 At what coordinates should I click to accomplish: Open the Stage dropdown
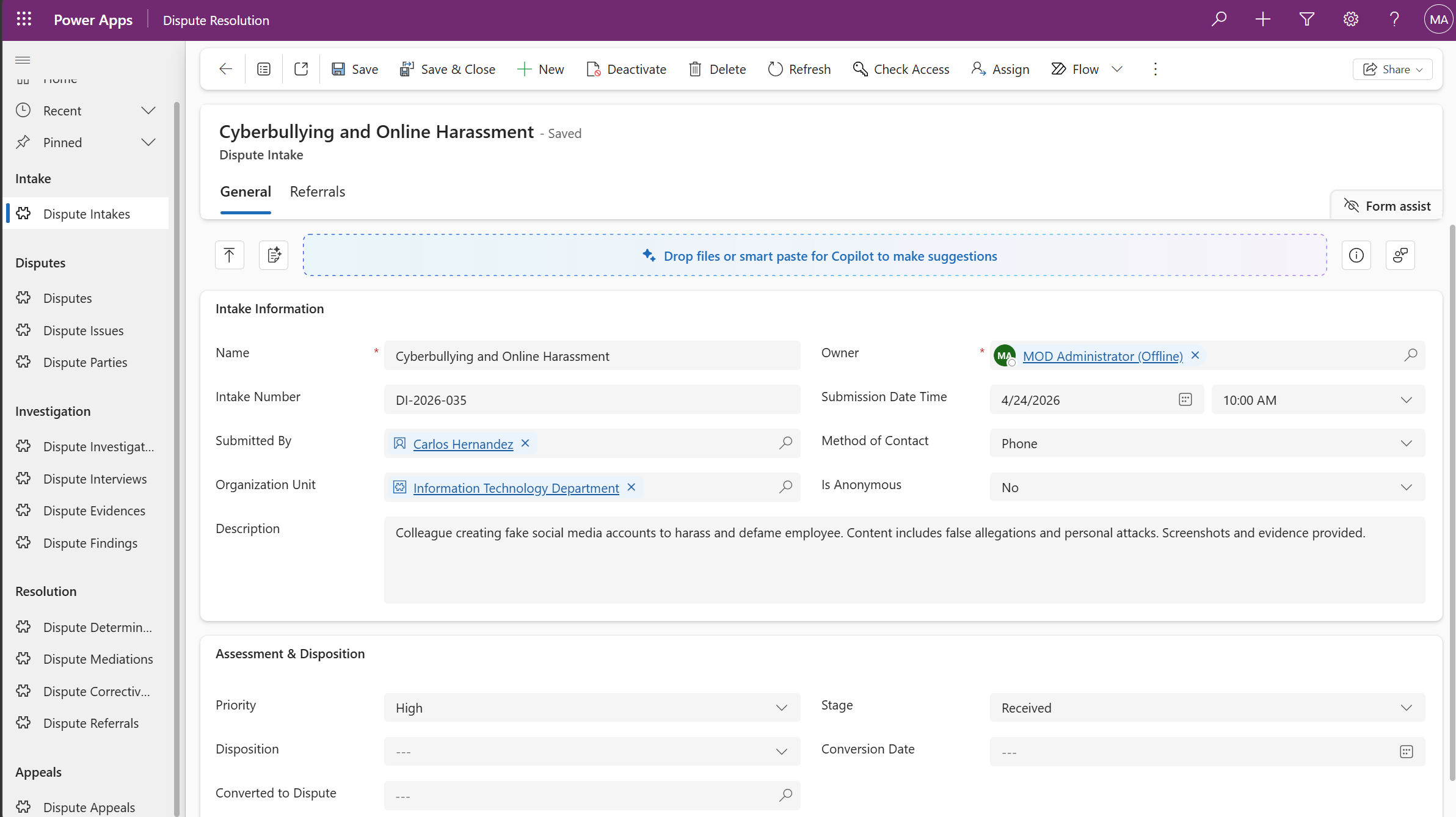[x=1207, y=708]
